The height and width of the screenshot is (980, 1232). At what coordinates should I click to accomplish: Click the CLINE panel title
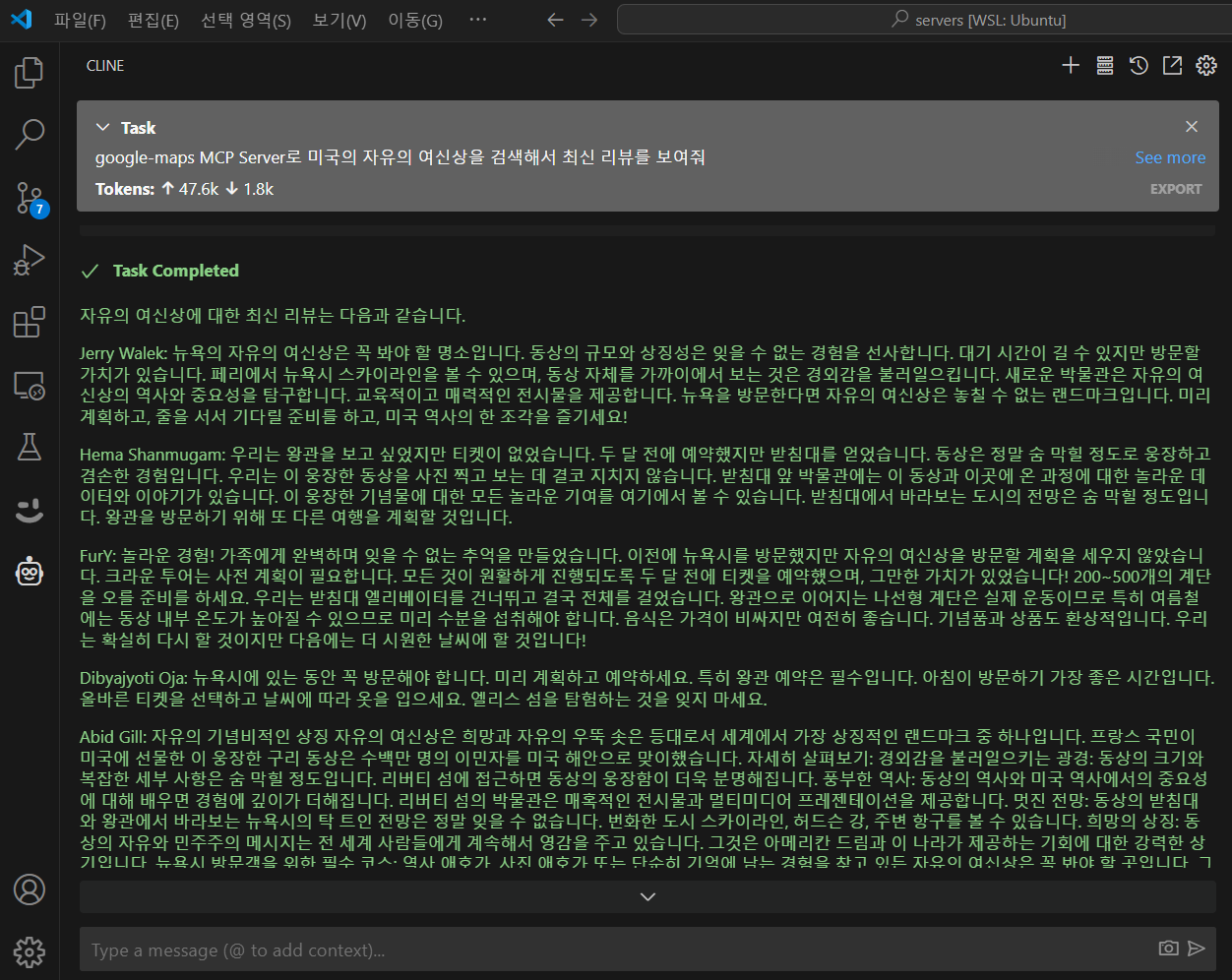[x=105, y=66]
